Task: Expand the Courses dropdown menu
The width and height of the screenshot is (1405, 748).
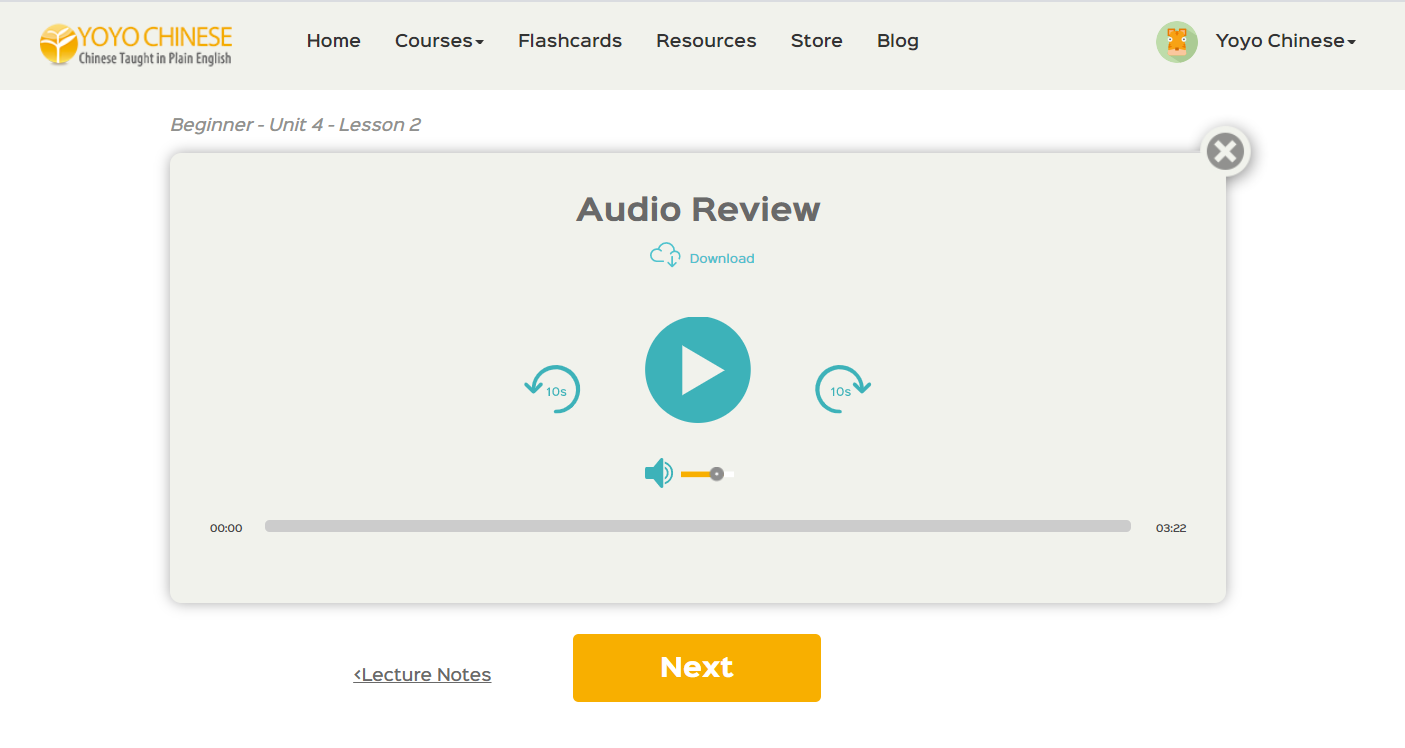Action: click(439, 41)
